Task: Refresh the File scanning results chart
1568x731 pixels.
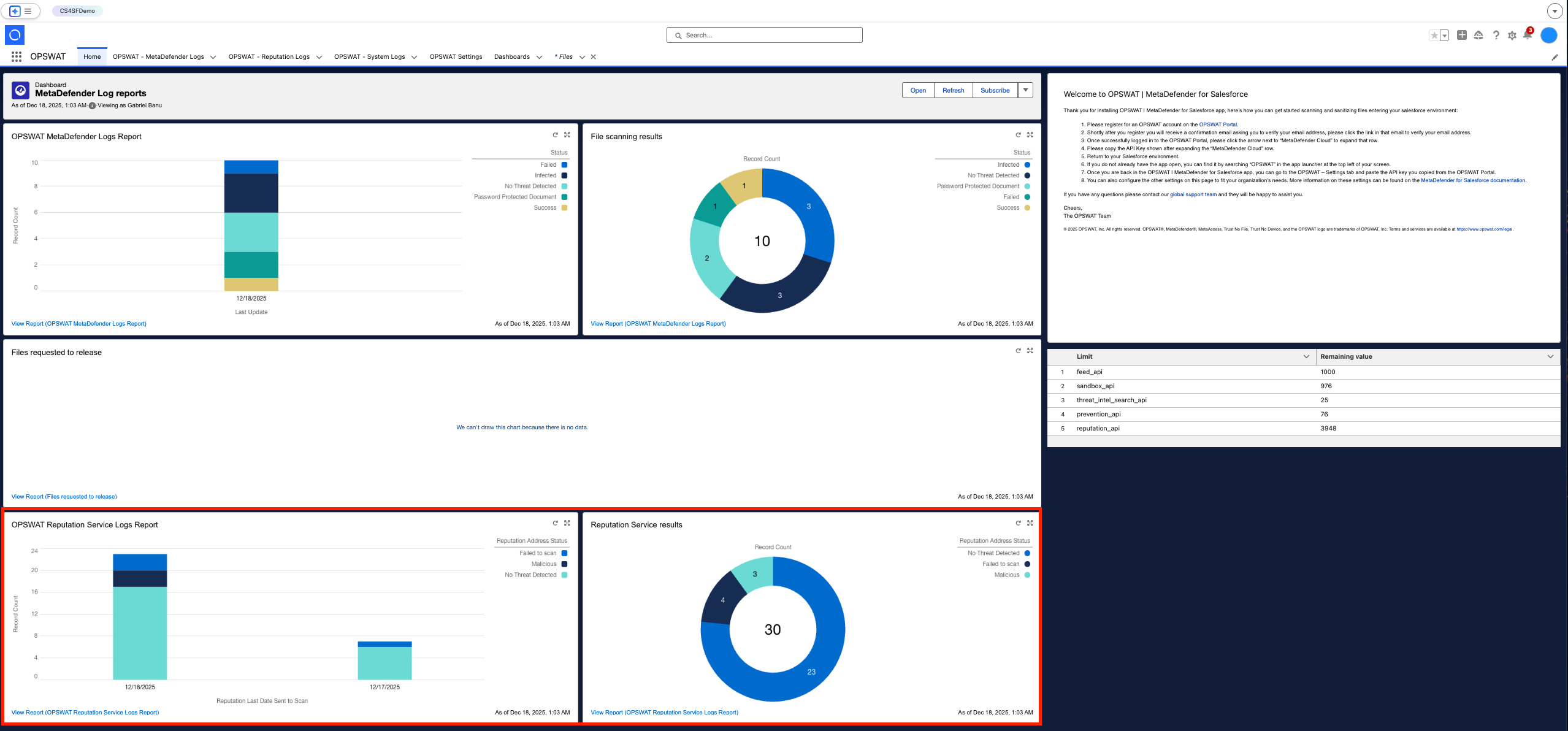Action: tap(1018, 135)
